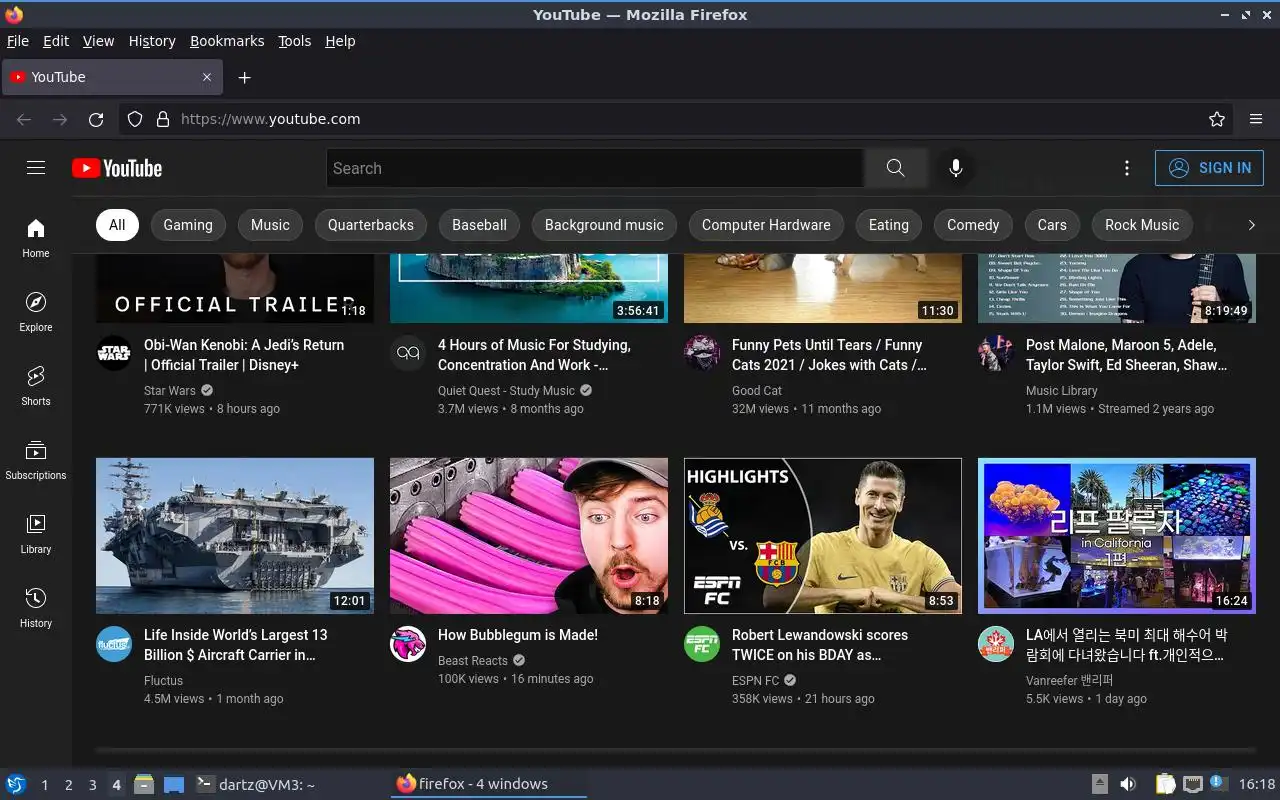The image size is (1280, 800).
Task: Select the Baseball filter chip
Action: [x=479, y=225]
